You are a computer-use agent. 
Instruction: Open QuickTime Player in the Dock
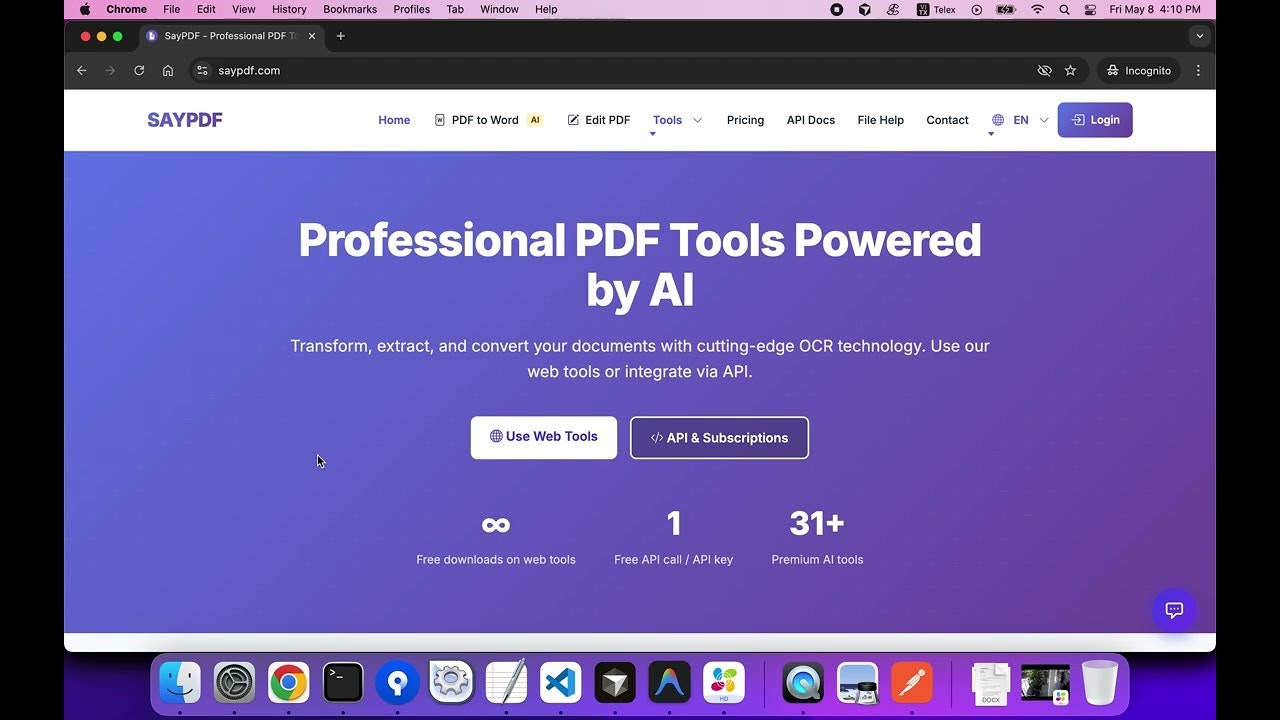[x=803, y=683]
